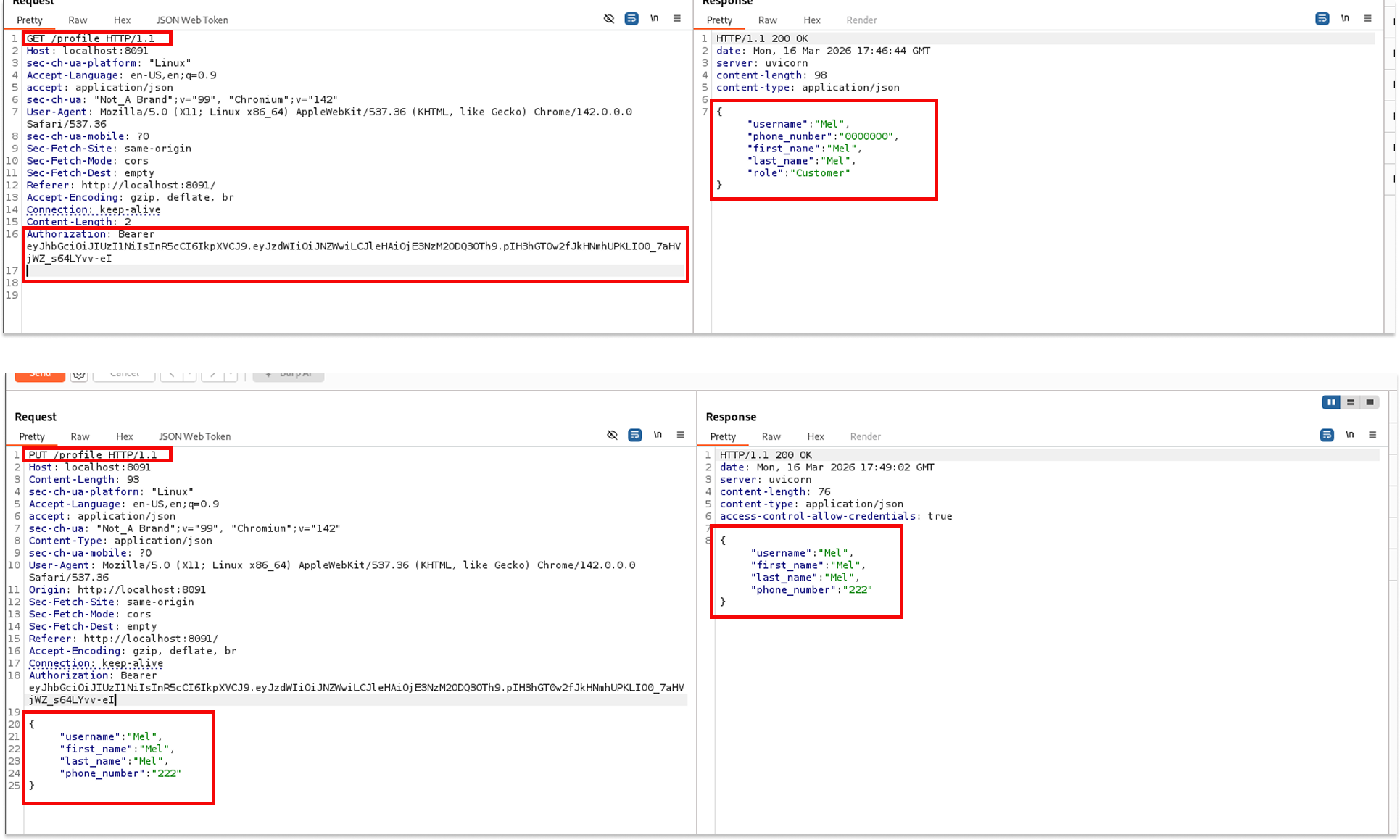Click the Burp AI button
1400x840 pixels.
click(289, 374)
